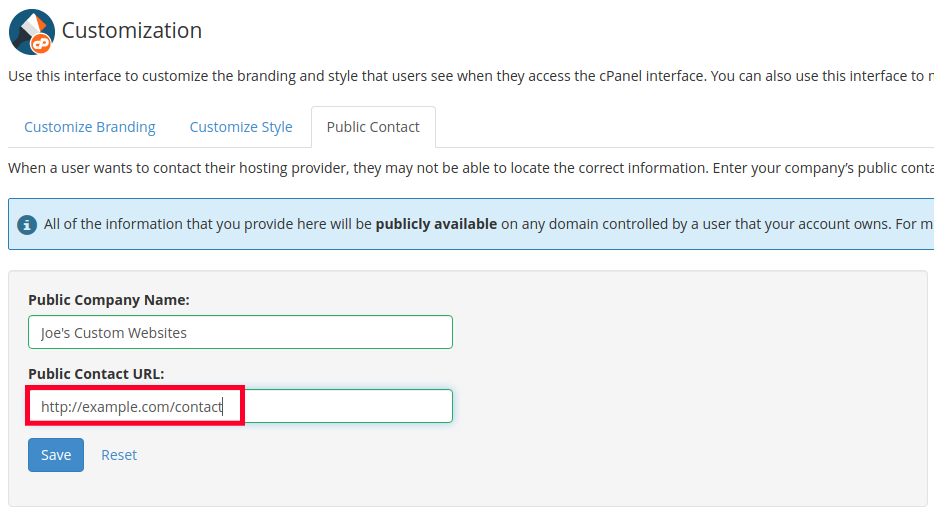Open the Customize Style tab
The image size is (934, 513).
tap(241, 127)
